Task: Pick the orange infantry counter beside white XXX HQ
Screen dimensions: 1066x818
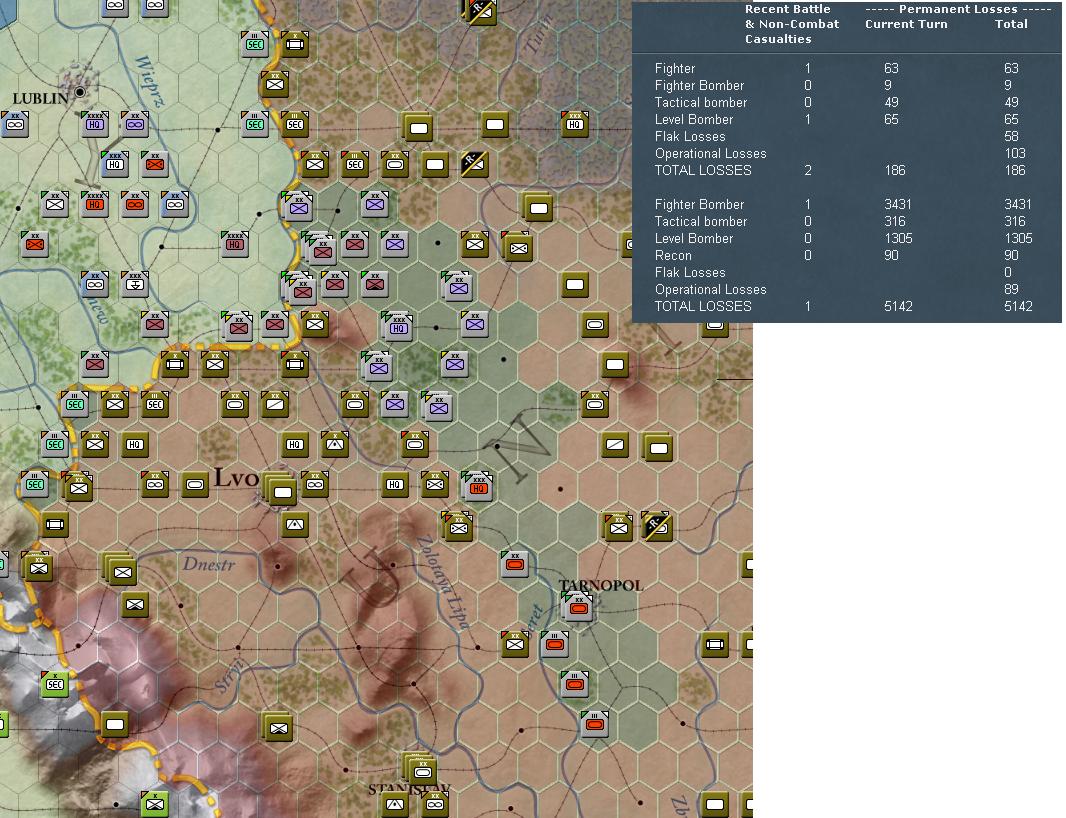Action: [154, 164]
